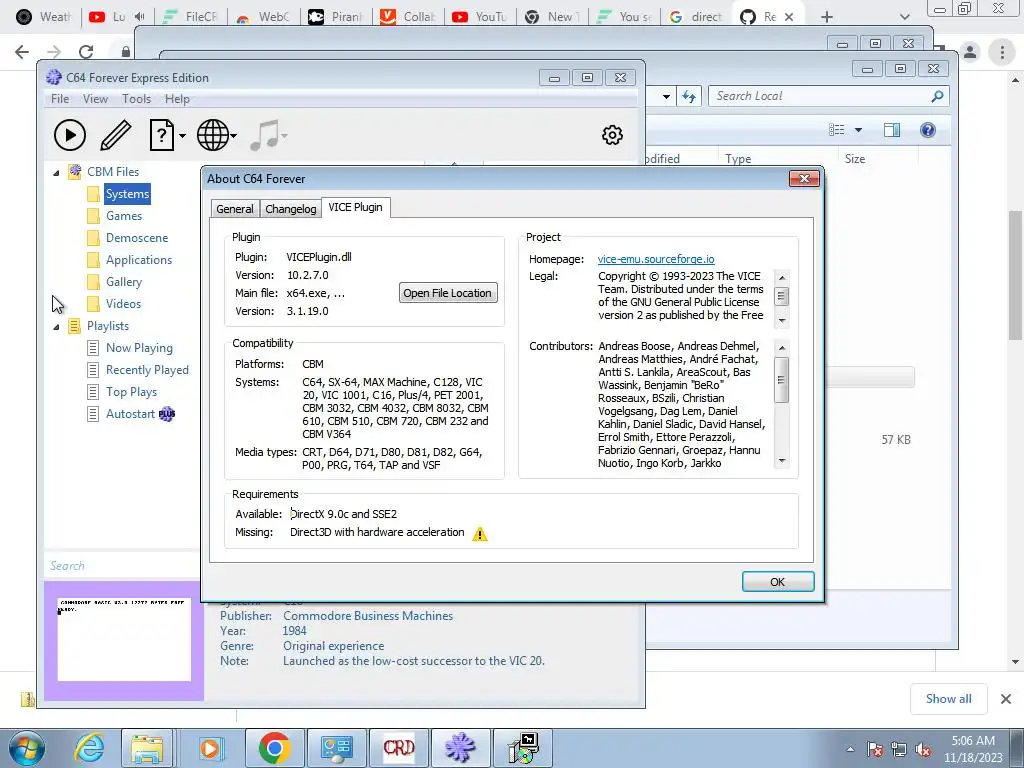Click the Explorer refresh arrows icon
The width and height of the screenshot is (1024, 768).
[x=688, y=97]
